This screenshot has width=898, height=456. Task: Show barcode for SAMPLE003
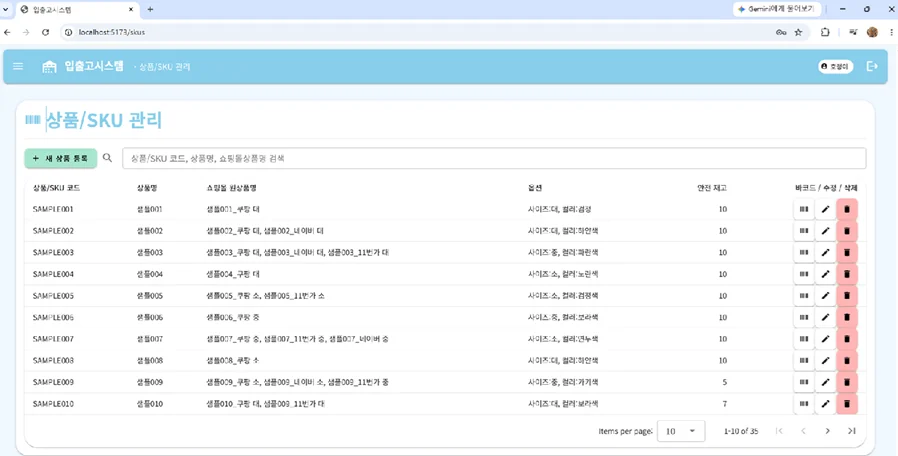tap(804, 253)
